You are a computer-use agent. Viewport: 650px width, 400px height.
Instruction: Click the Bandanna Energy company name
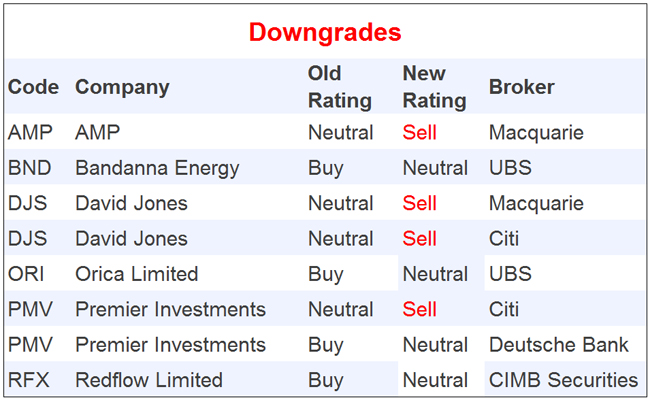(x=157, y=168)
